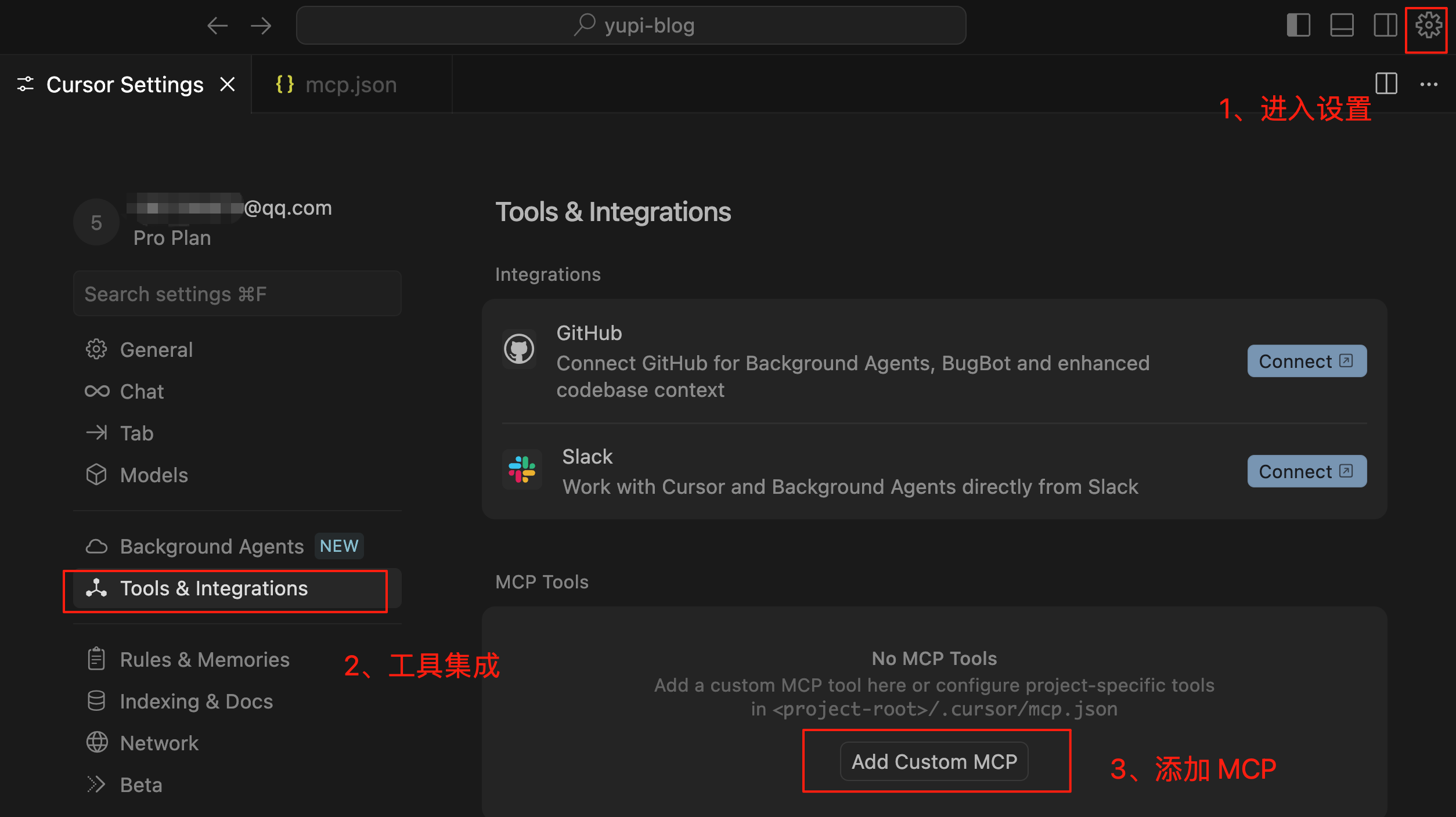
Task: Open settings via the gear icon
Action: pyautogui.click(x=1428, y=26)
